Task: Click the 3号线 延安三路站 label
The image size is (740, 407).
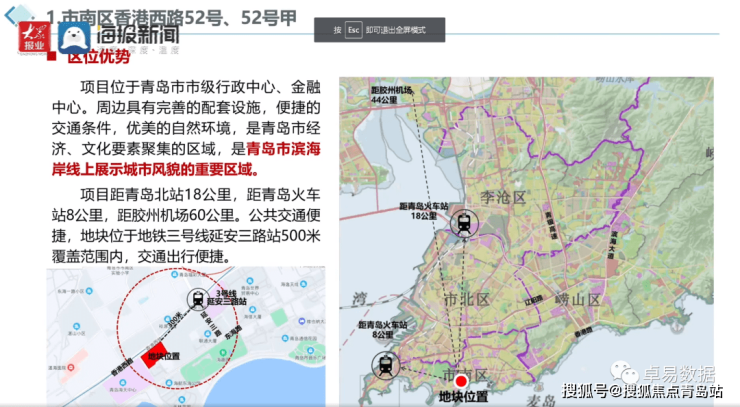Action: point(227,297)
